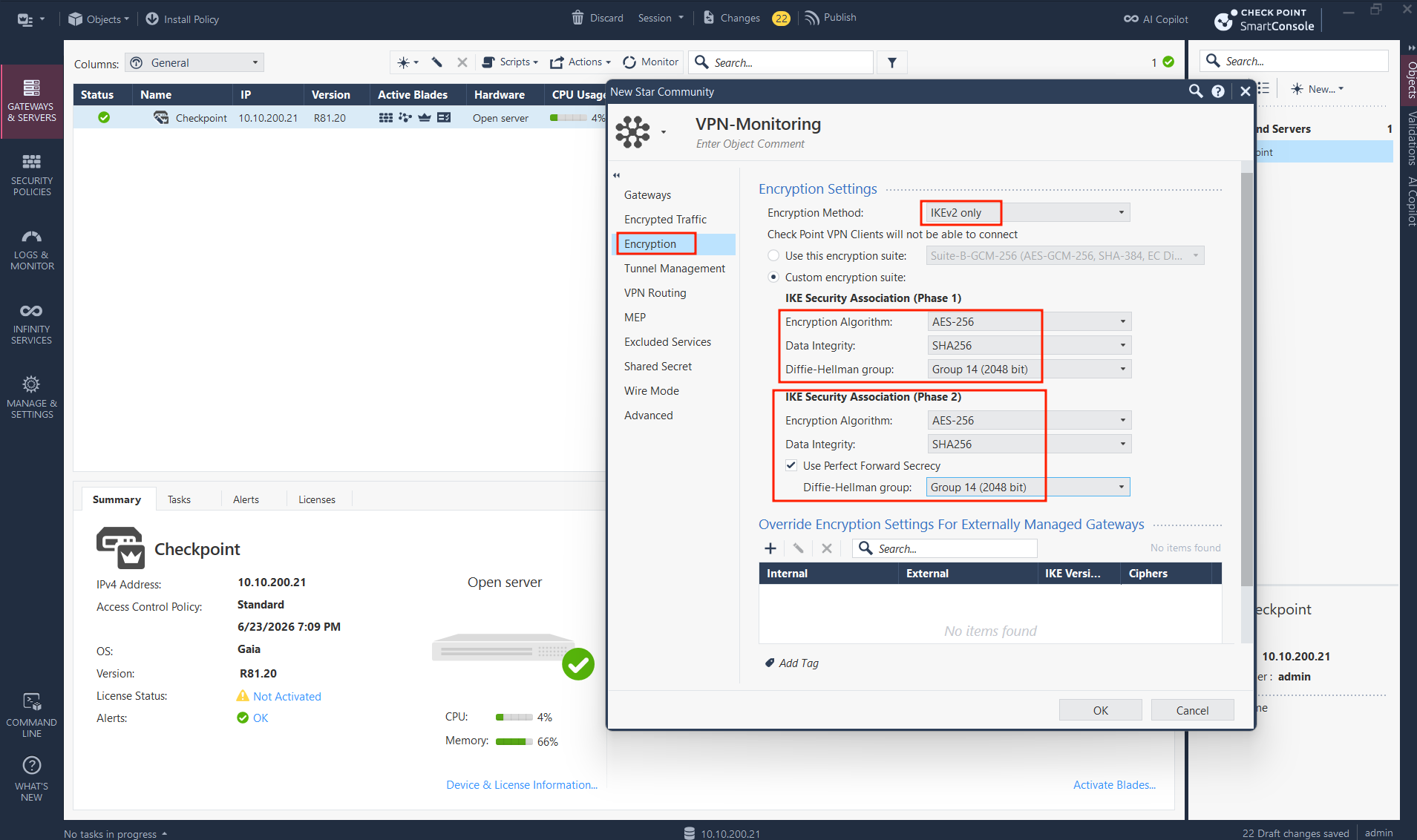Click the Publish icon
The image size is (1417, 840).
812,18
